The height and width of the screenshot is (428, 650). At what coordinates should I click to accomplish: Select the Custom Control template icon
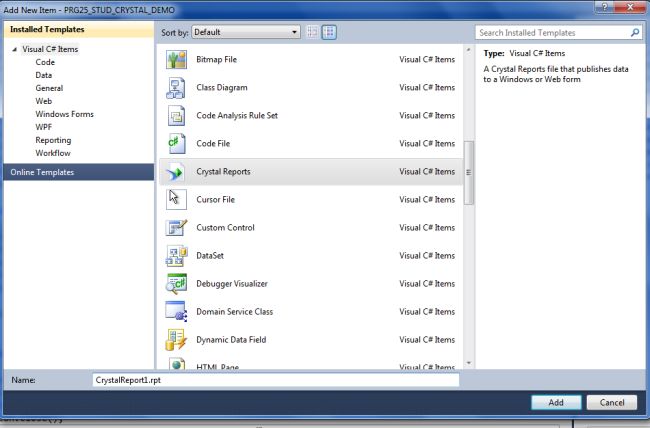(x=177, y=228)
